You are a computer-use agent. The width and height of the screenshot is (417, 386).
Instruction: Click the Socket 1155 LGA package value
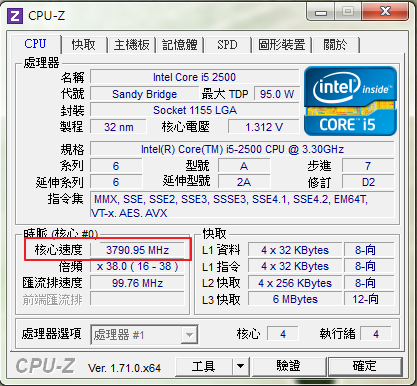[x=195, y=110]
